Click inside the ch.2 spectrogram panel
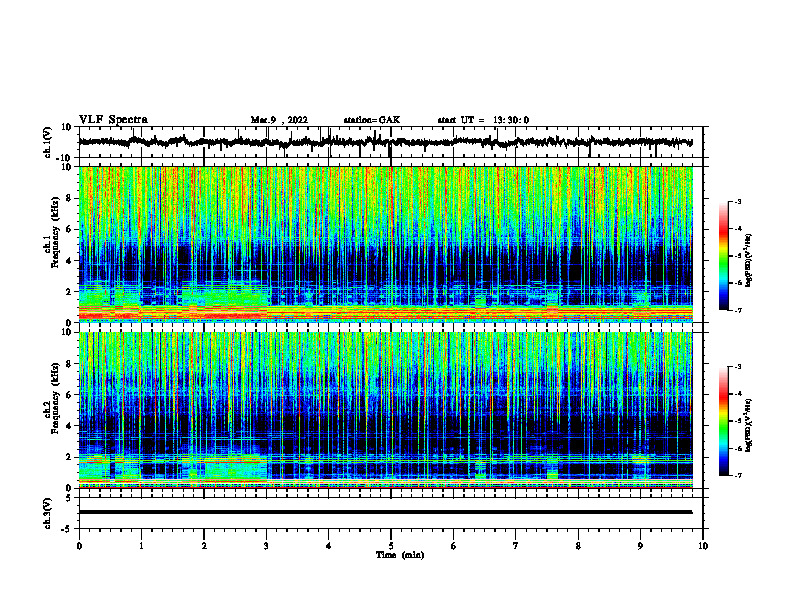 click(x=385, y=410)
